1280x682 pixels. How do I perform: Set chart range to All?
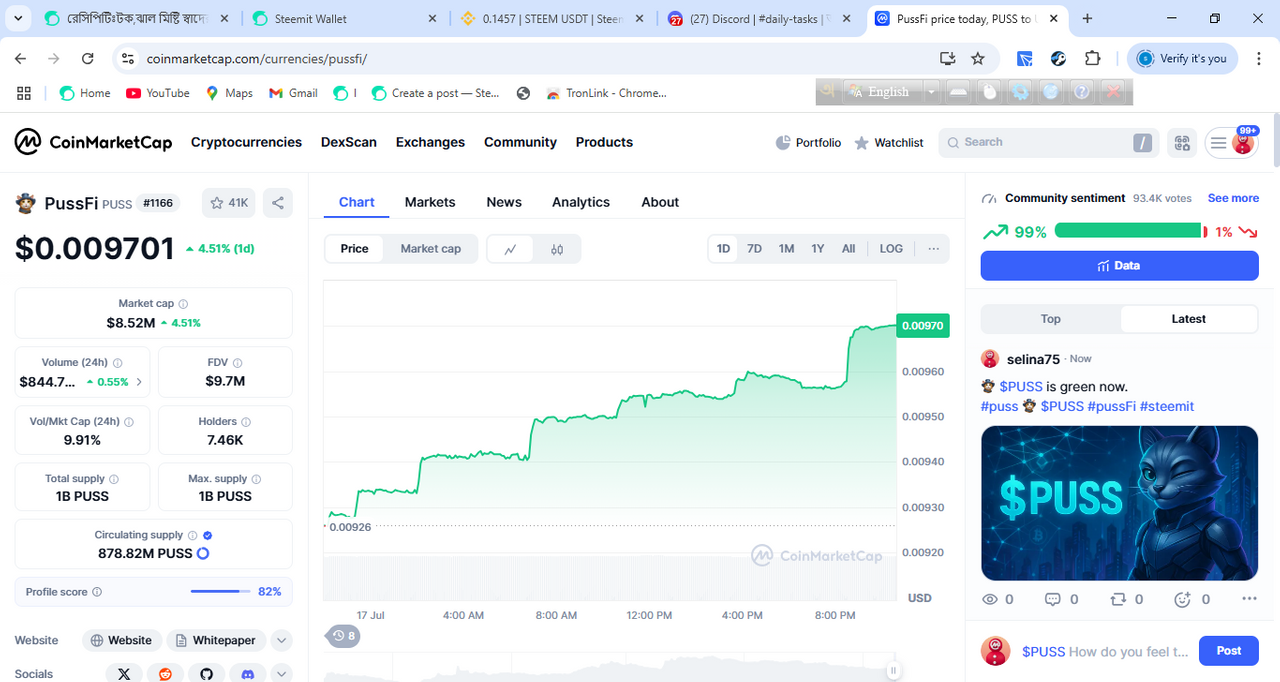click(x=849, y=249)
